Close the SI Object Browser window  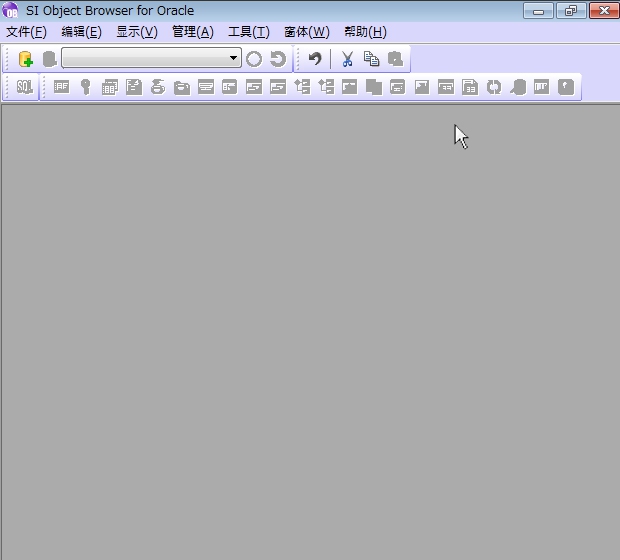pyautogui.click(x=604, y=11)
